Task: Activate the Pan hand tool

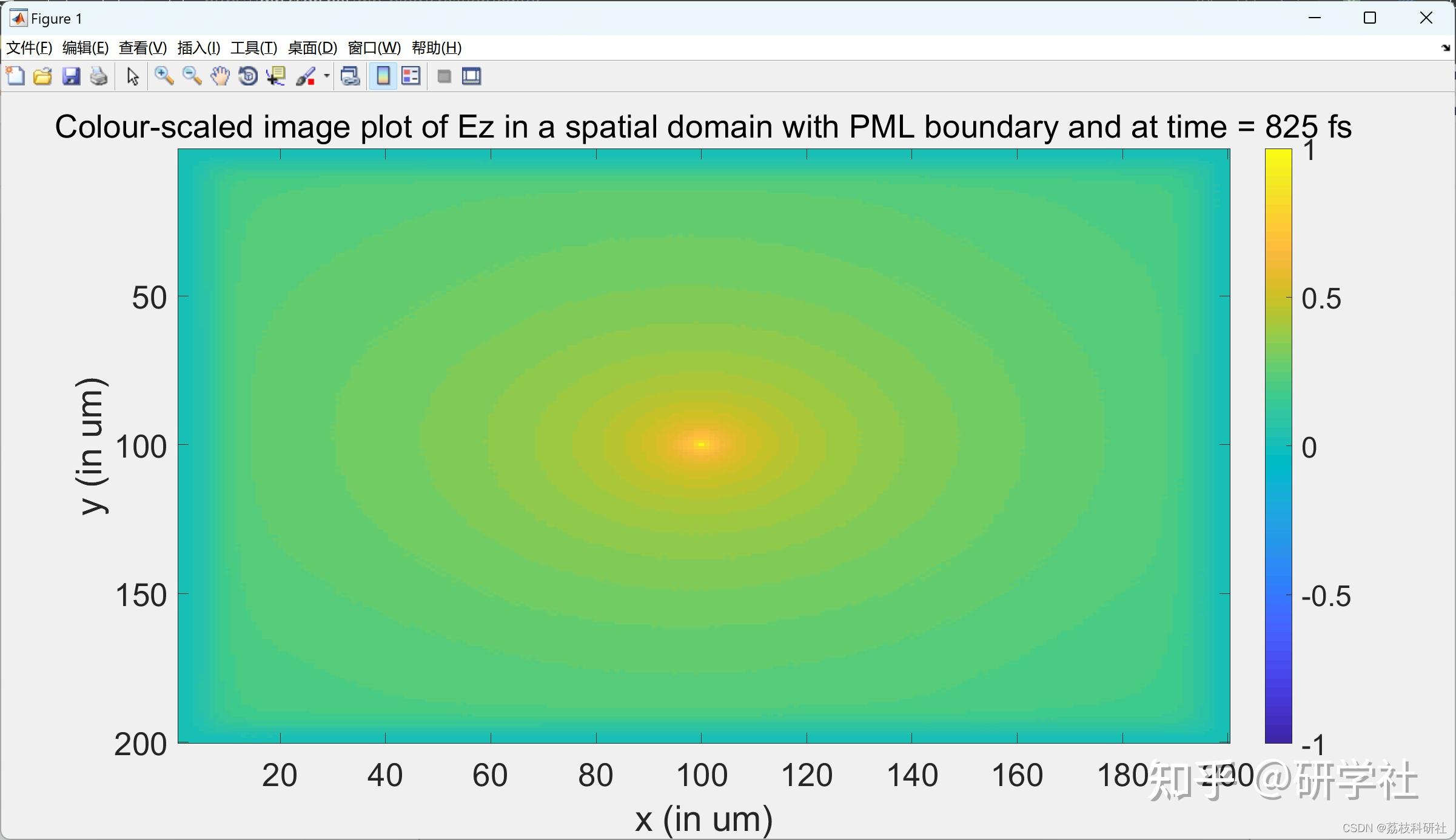Action: [220, 76]
